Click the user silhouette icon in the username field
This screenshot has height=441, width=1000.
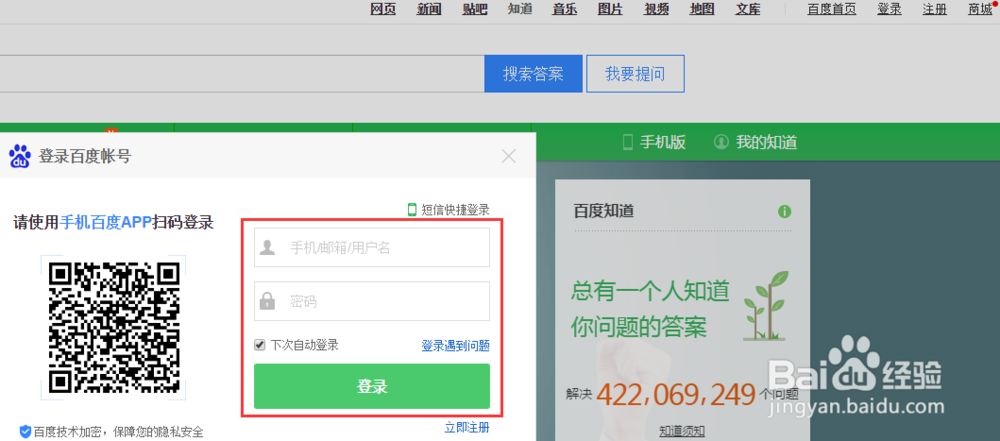pyautogui.click(x=268, y=248)
